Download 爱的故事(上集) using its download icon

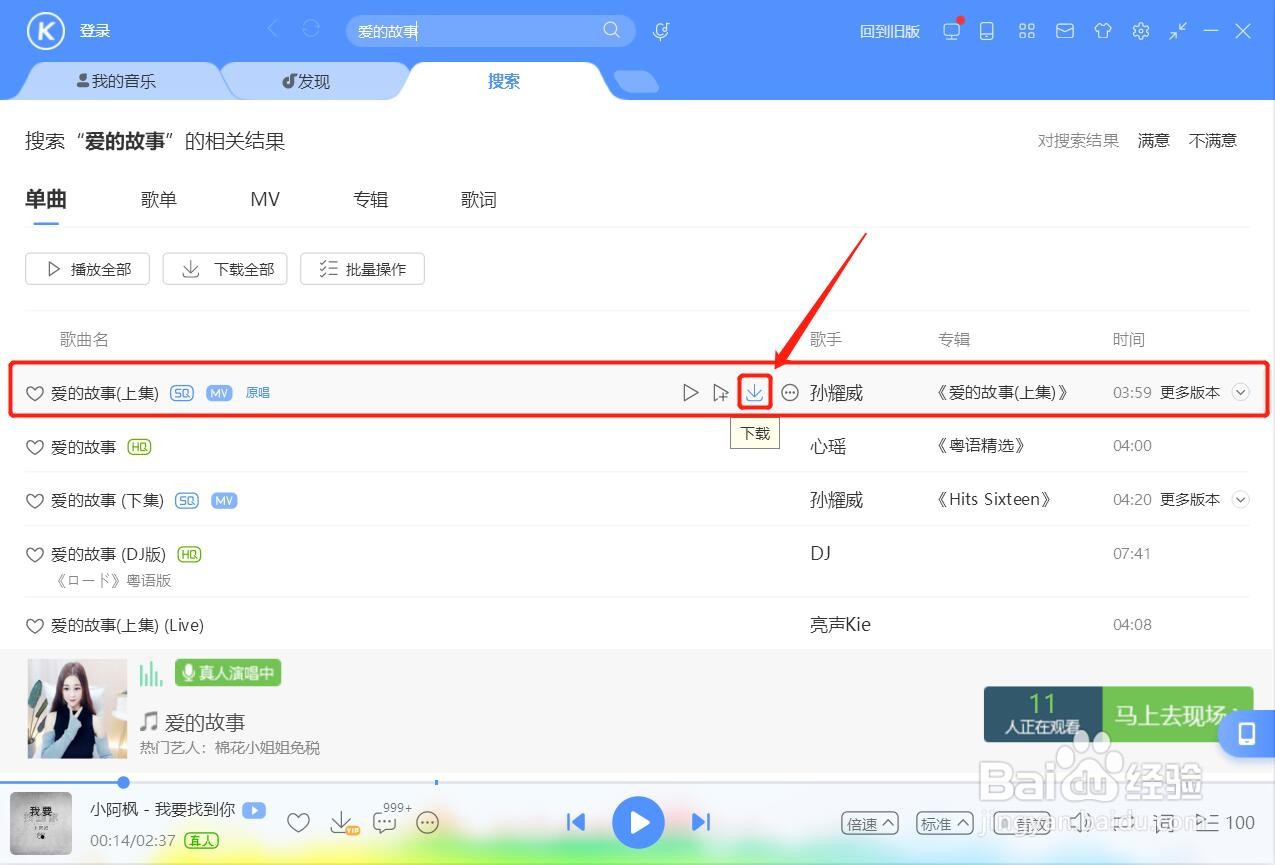click(755, 392)
